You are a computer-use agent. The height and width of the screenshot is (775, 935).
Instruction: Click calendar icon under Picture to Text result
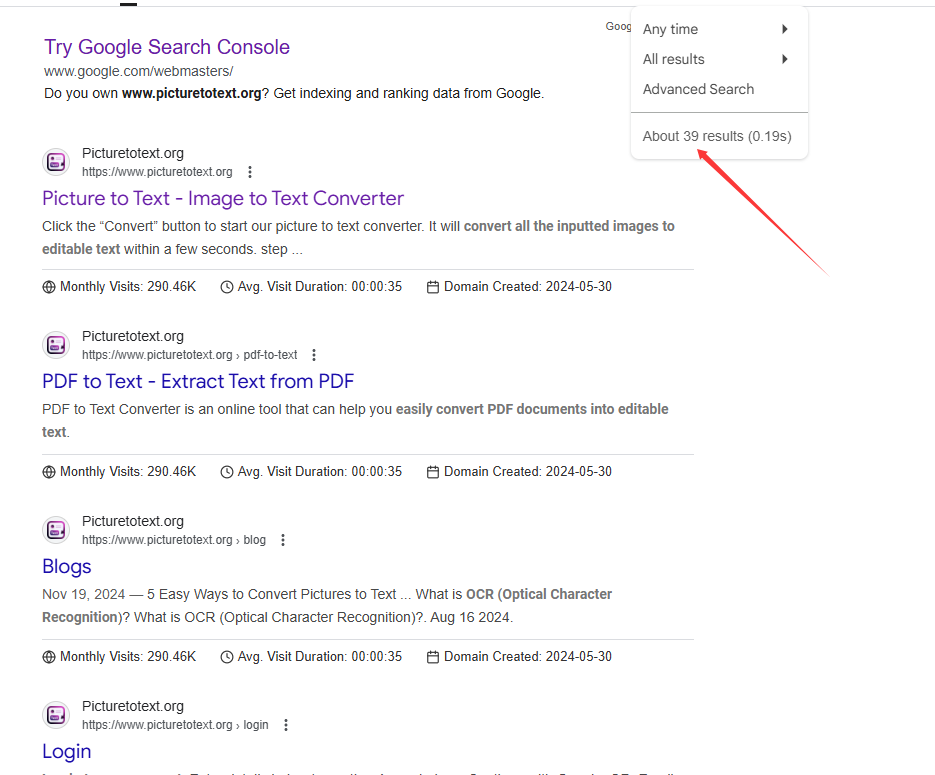433,287
